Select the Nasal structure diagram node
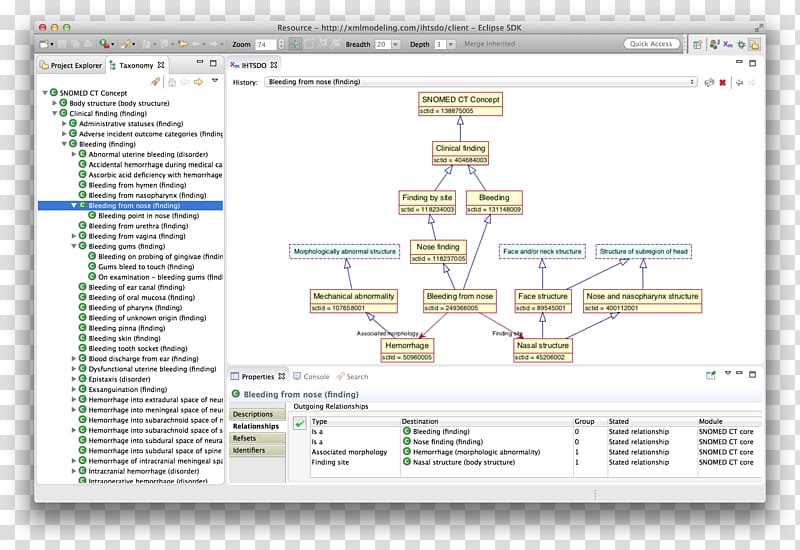800x550 pixels. point(542,351)
